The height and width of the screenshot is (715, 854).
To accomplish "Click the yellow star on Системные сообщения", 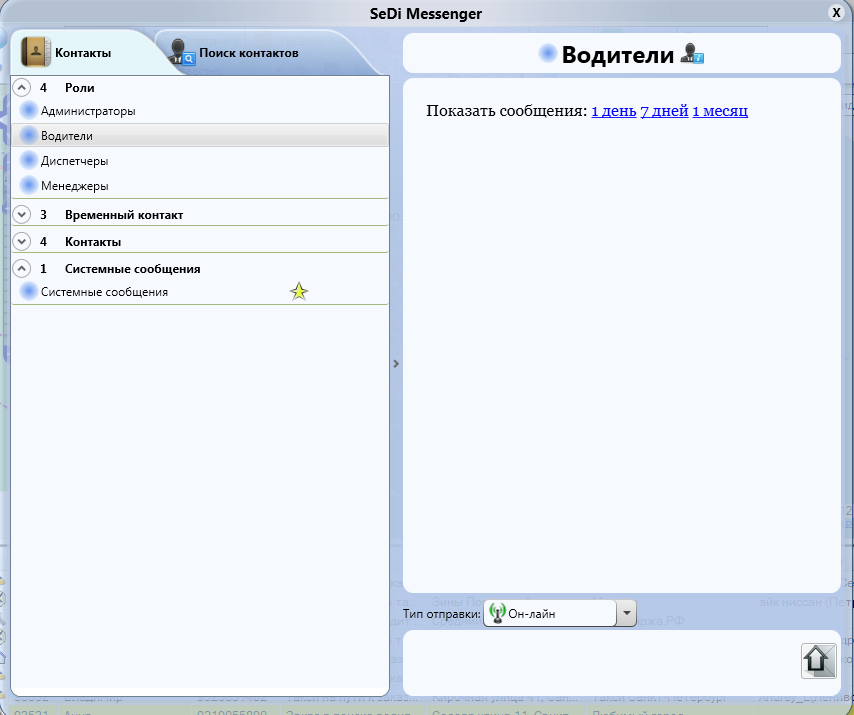I will [299, 292].
